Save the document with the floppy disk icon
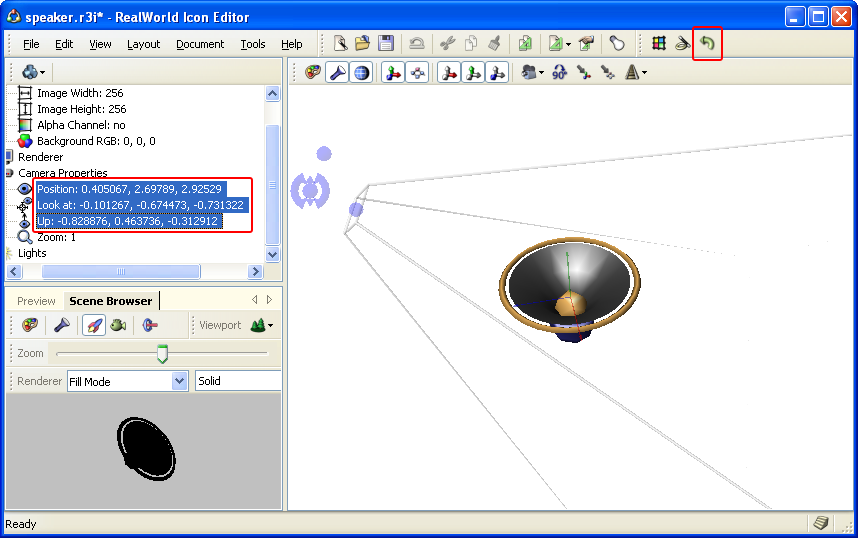The width and height of the screenshot is (858, 538). [x=386, y=43]
